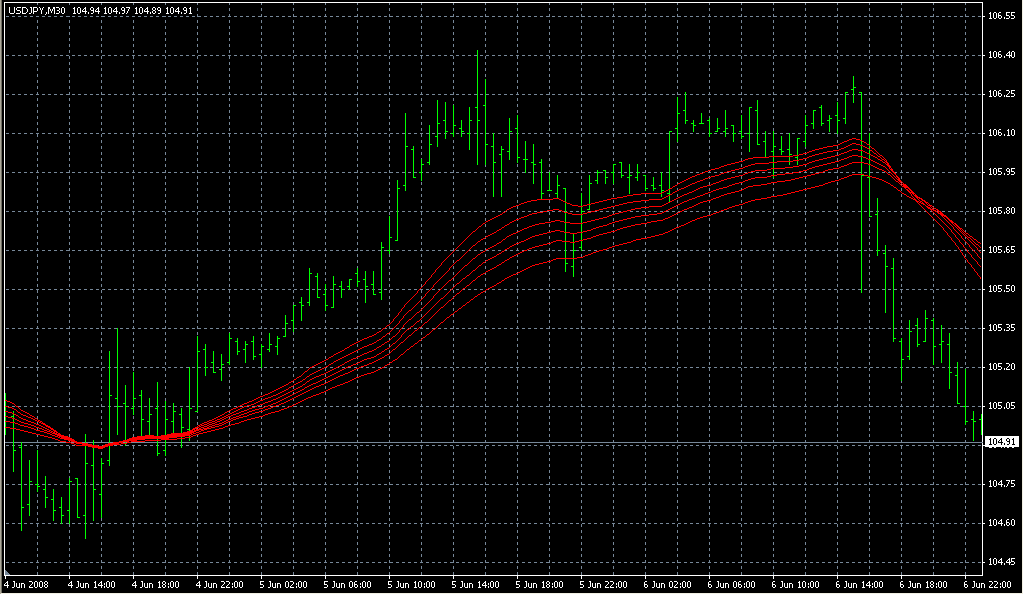Select the 5 Jun 10:00 time label
Image resolution: width=1024 pixels, height=594 pixels.
[412, 584]
